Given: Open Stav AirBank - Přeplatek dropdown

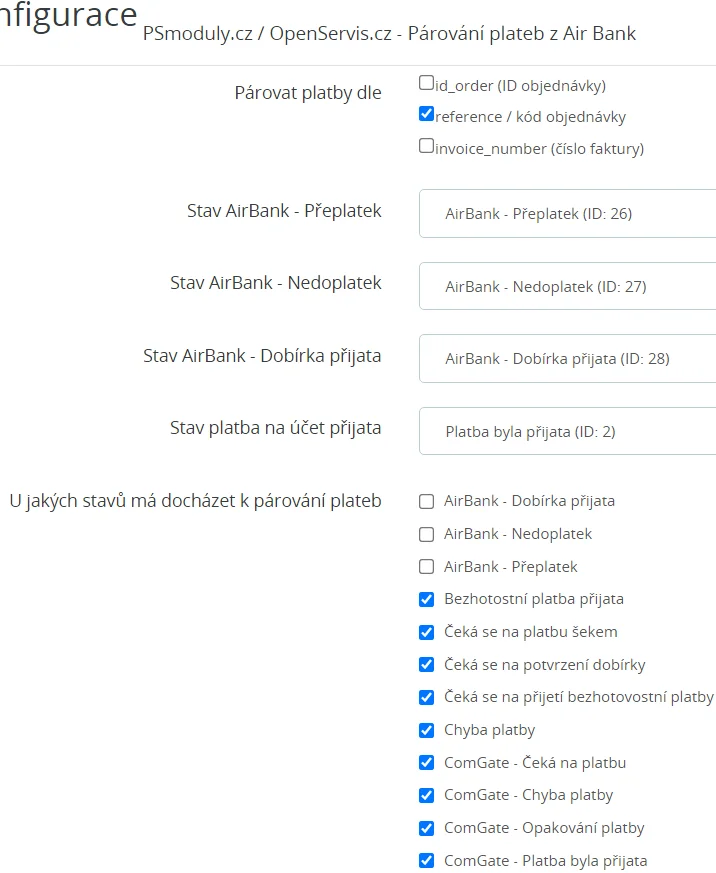Looking at the screenshot, I should coord(567,214).
